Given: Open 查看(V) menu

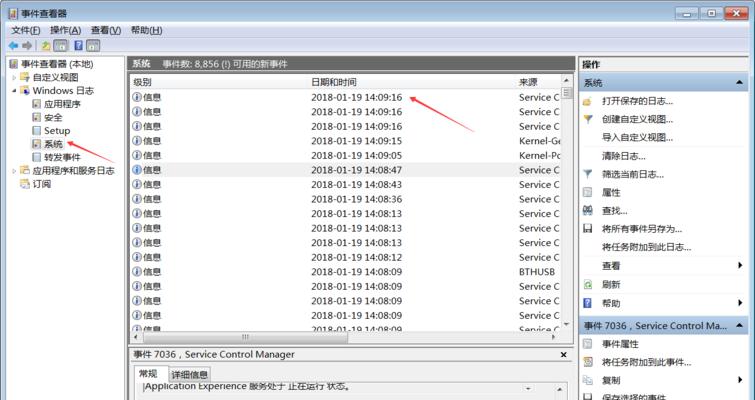Looking at the screenshot, I should [106, 30].
